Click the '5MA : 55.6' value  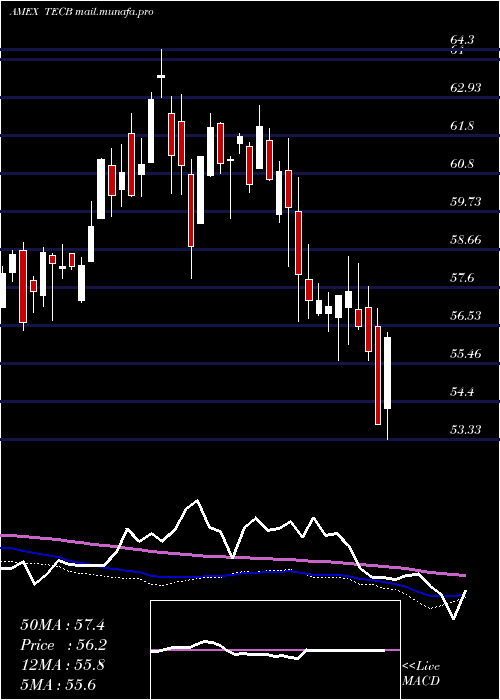[x=58, y=685]
